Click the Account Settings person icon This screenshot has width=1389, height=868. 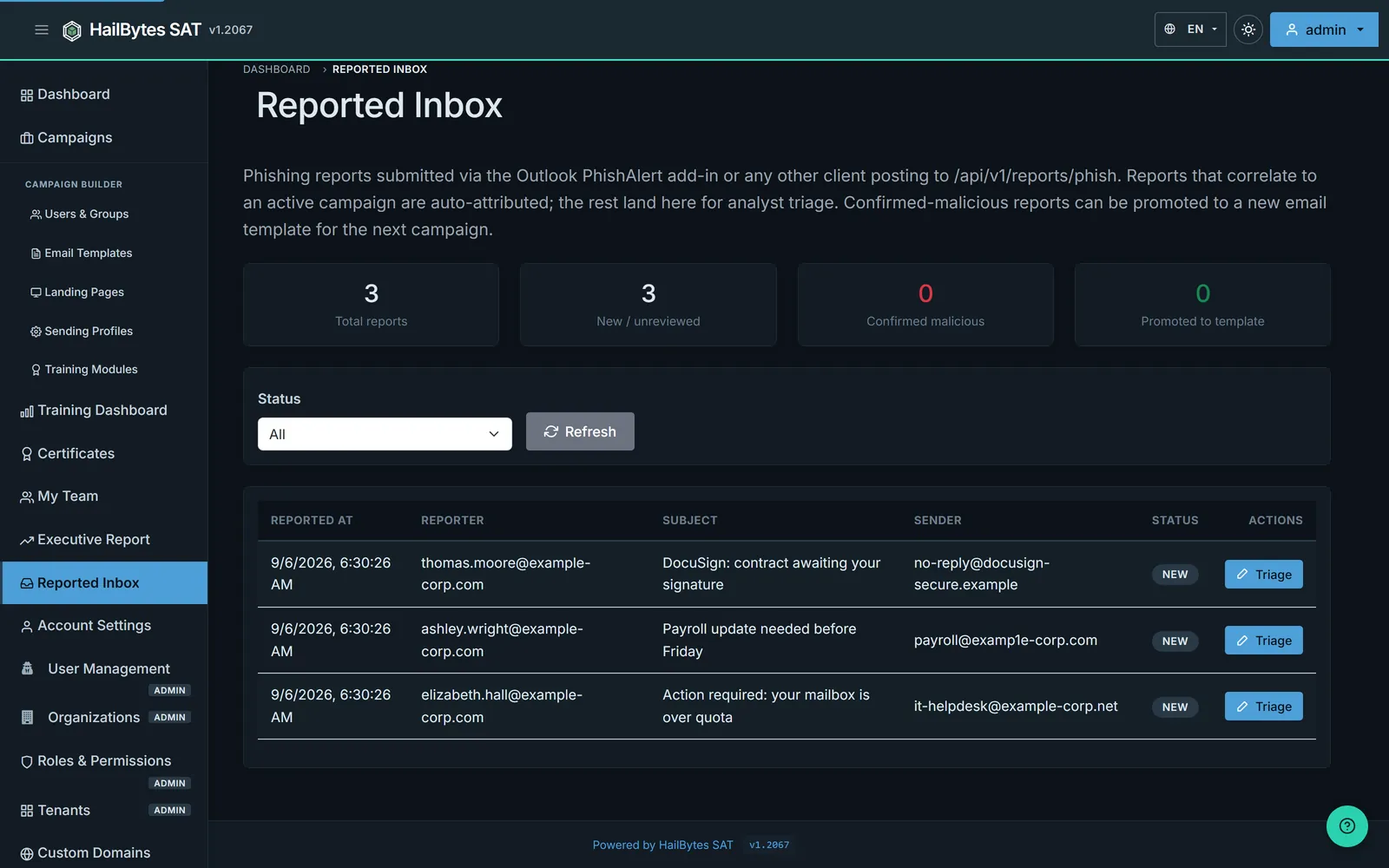[27, 627]
